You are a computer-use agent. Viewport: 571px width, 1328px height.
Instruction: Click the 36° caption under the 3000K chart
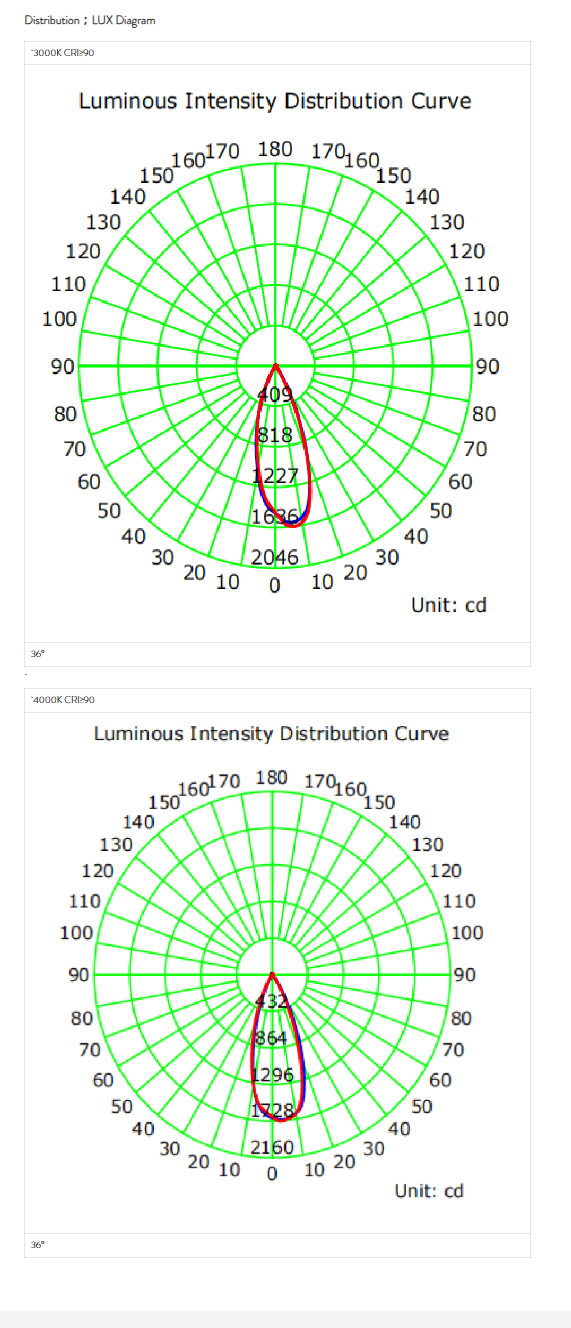37,654
